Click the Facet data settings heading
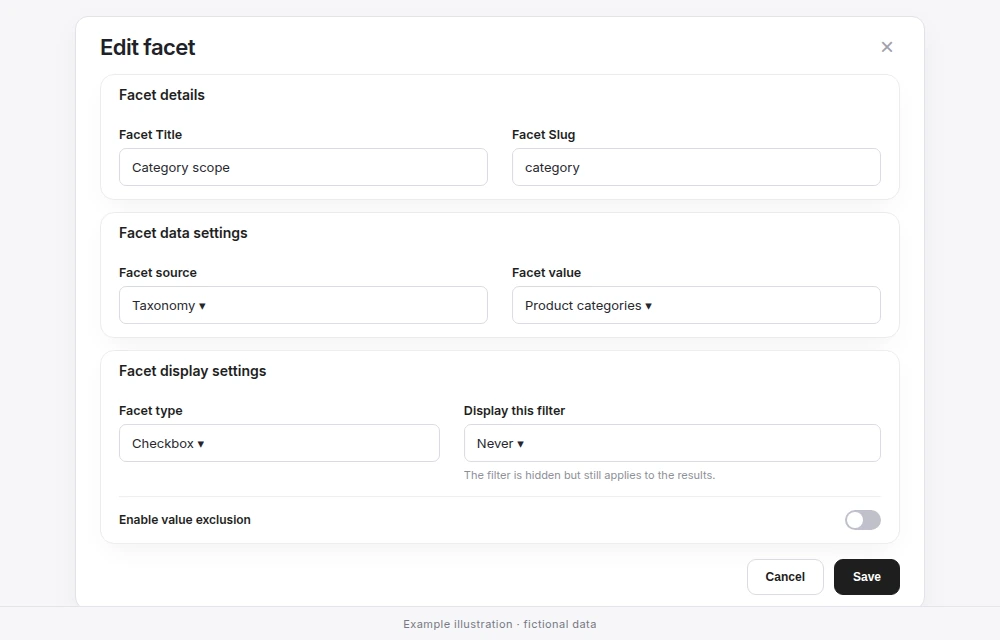This screenshot has height=640, width=1000. (x=183, y=233)
